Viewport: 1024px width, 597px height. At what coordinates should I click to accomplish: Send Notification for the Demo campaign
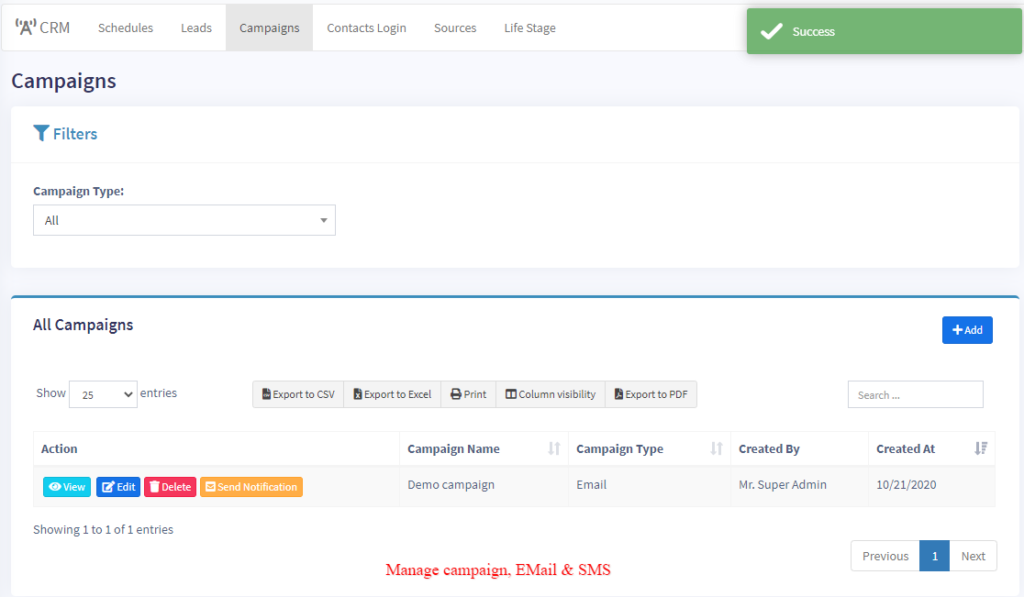(251, 487)
